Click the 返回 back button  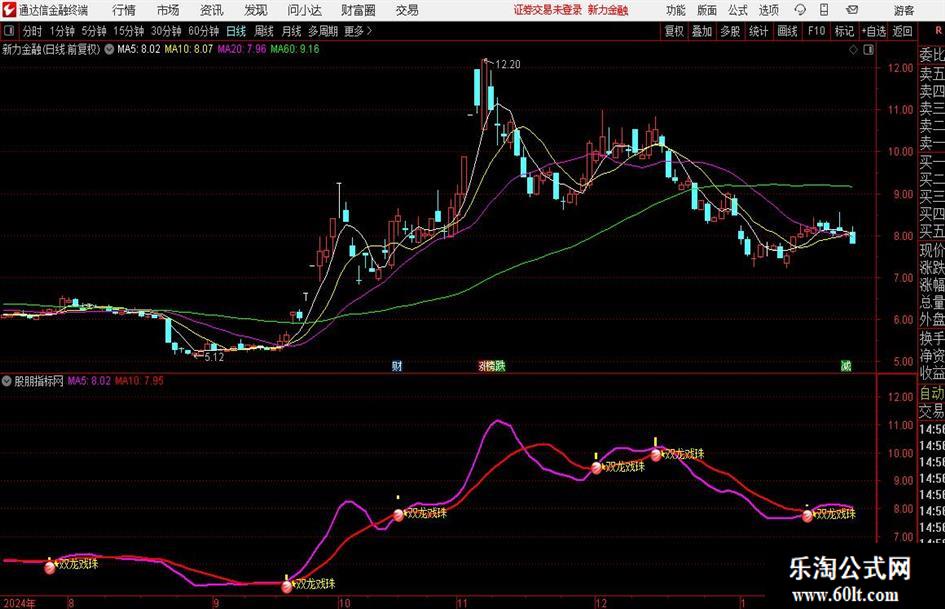coord(902,31)
